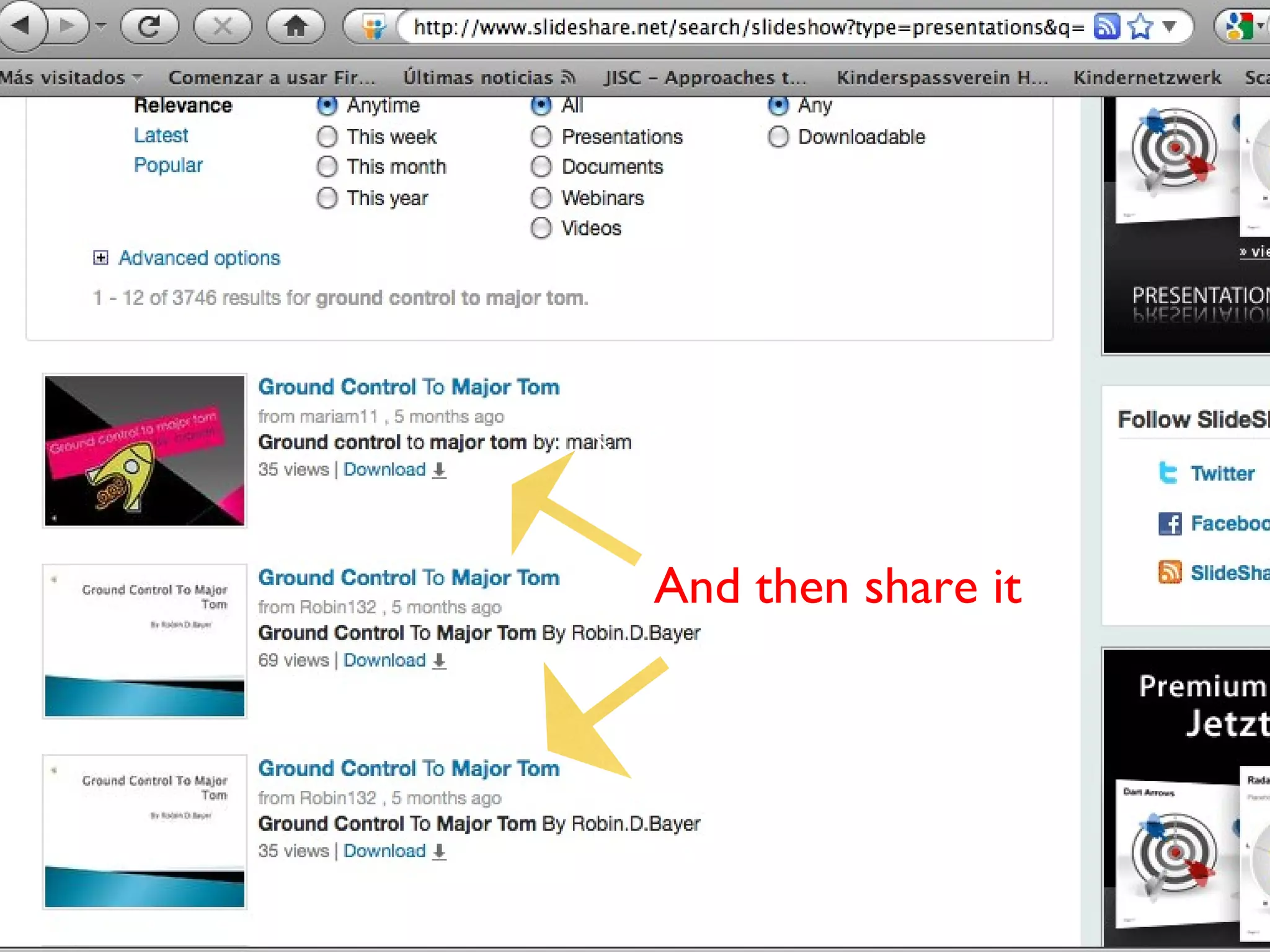
Task: Click the Twitter bird icon
Action: tap(1168, 474)
